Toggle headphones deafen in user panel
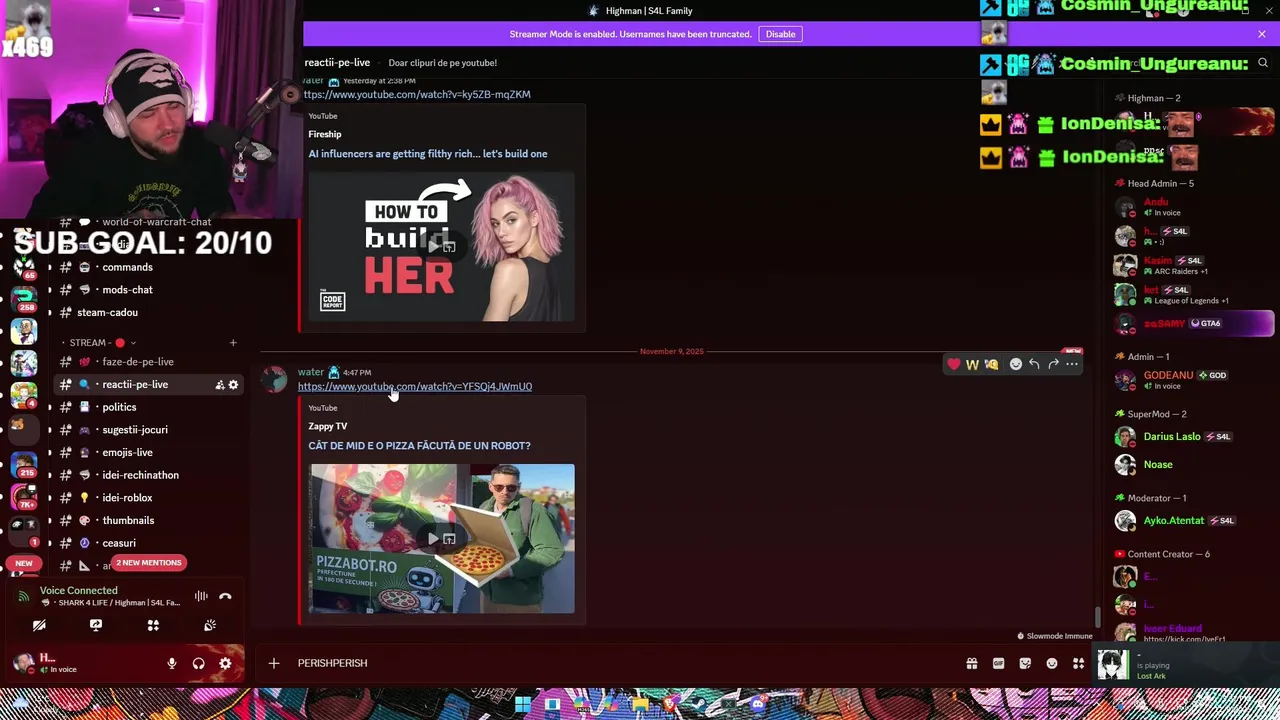This screenshot has height=720, width=1280. click(x=198, y=663)
